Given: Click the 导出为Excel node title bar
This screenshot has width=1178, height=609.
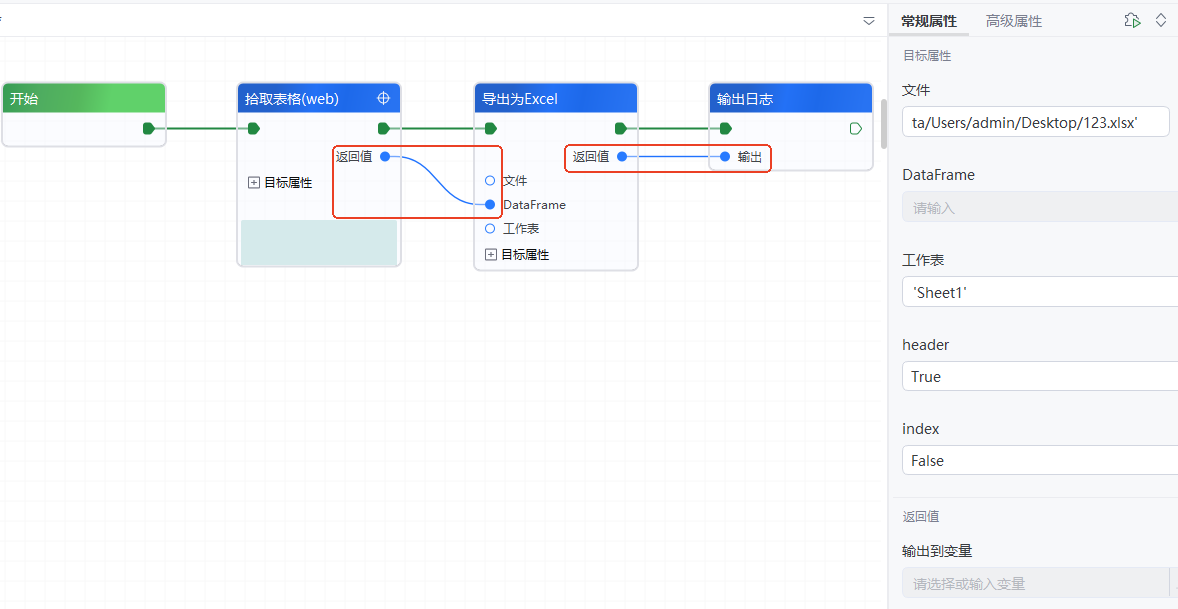Looking at the screenshot, I should [540, 99].
